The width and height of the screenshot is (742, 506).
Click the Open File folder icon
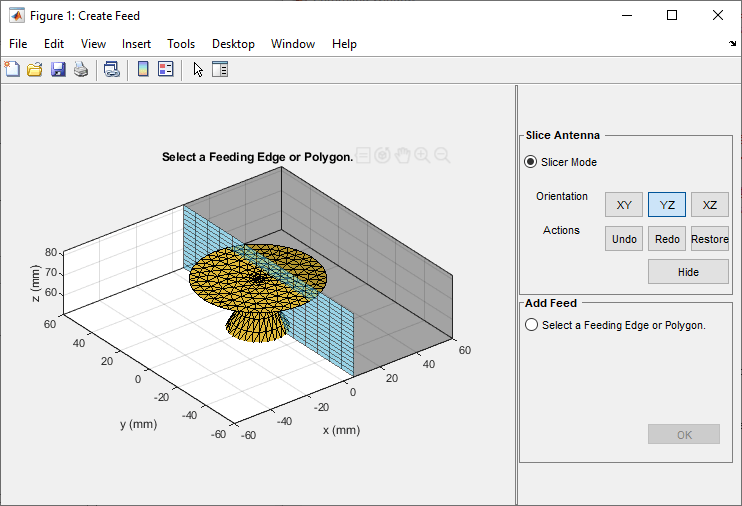[x=35, y=69]
